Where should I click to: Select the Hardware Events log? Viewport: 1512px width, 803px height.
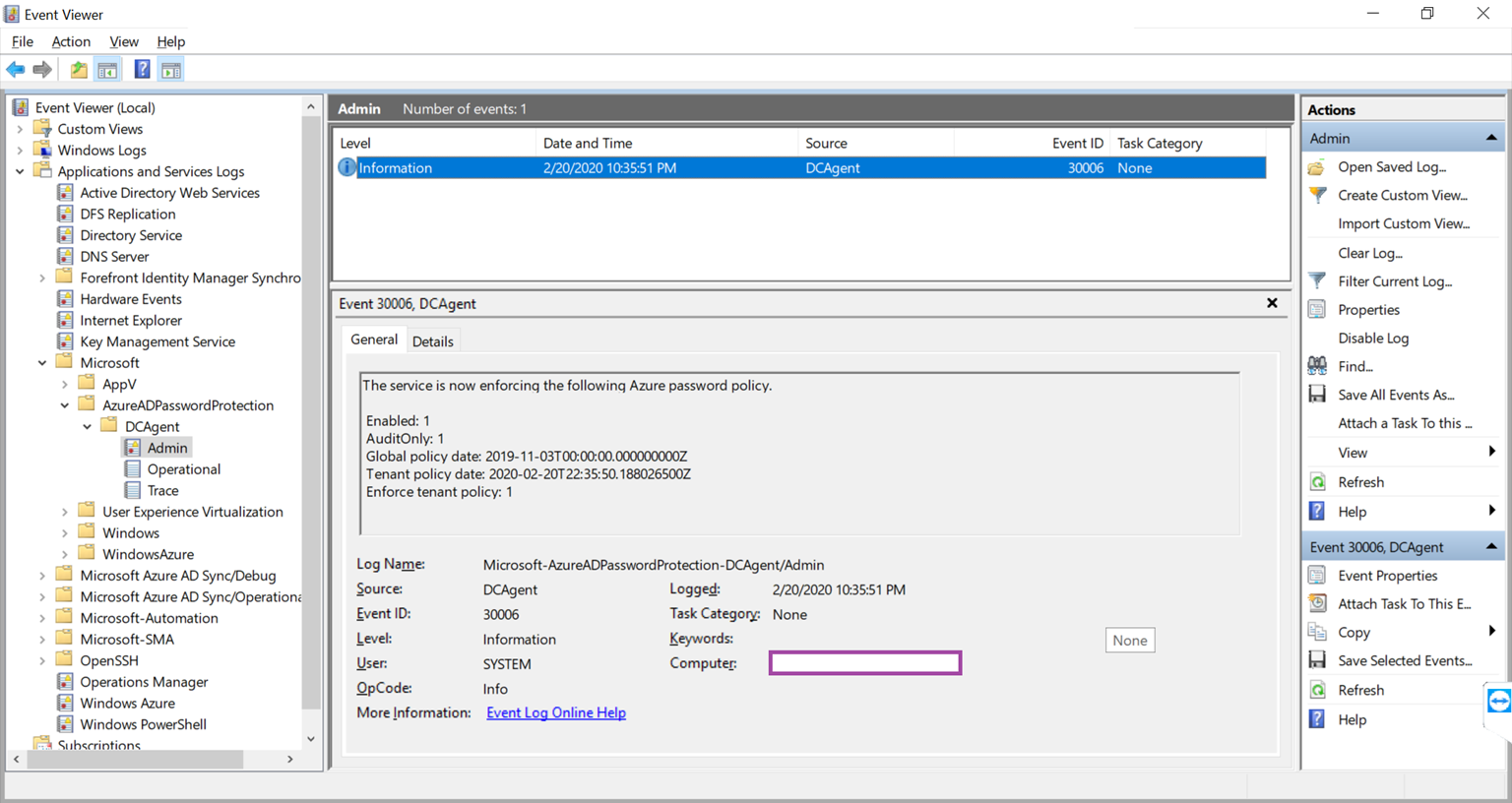click(131, 299)
